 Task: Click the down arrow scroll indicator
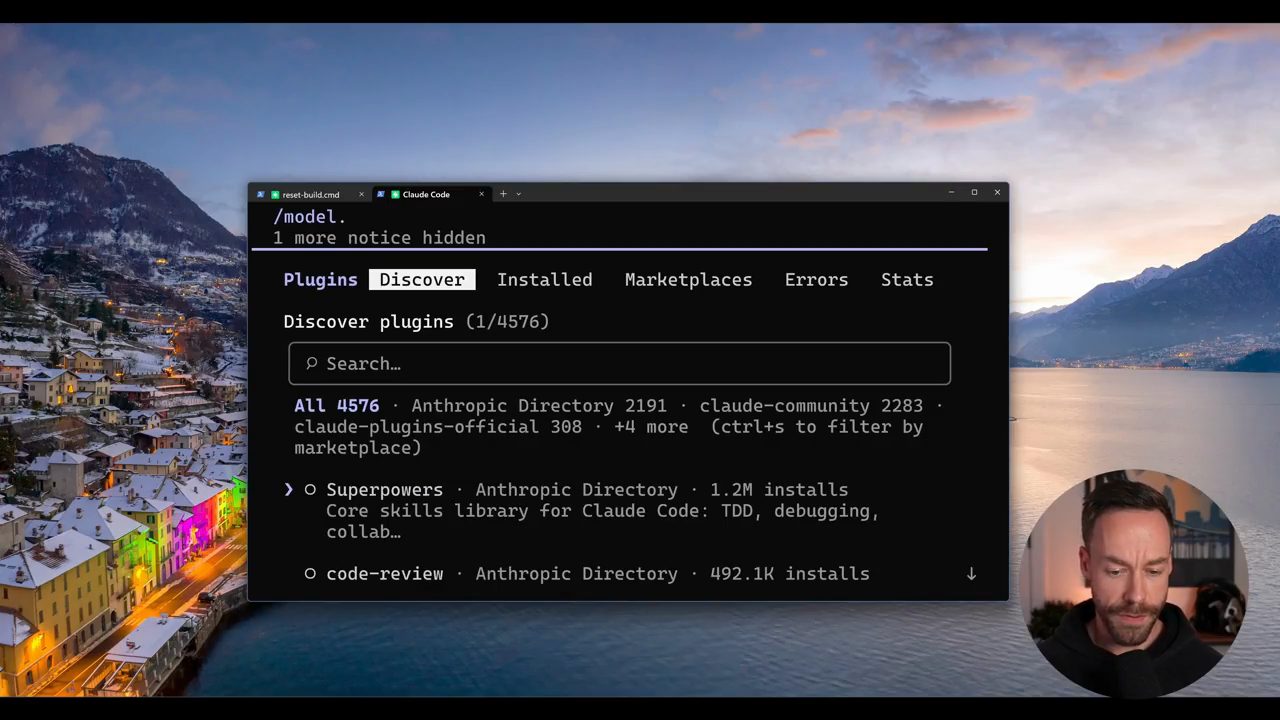click(x=971, y=574)
